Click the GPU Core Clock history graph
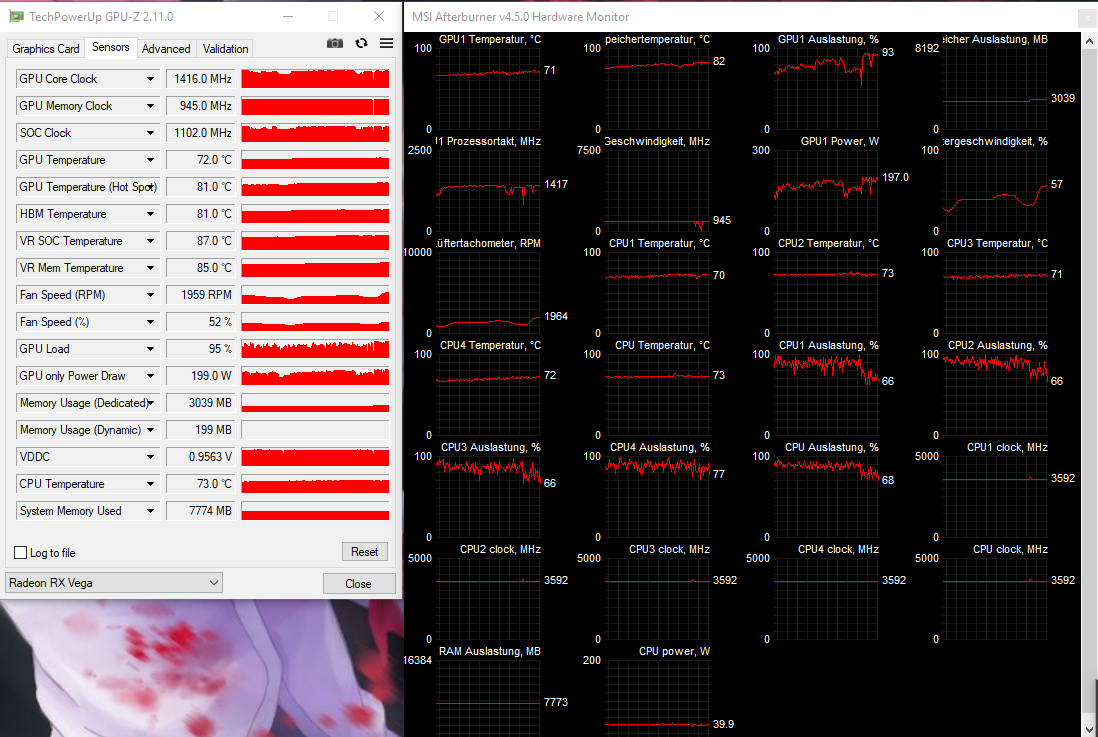 point(315,79)
